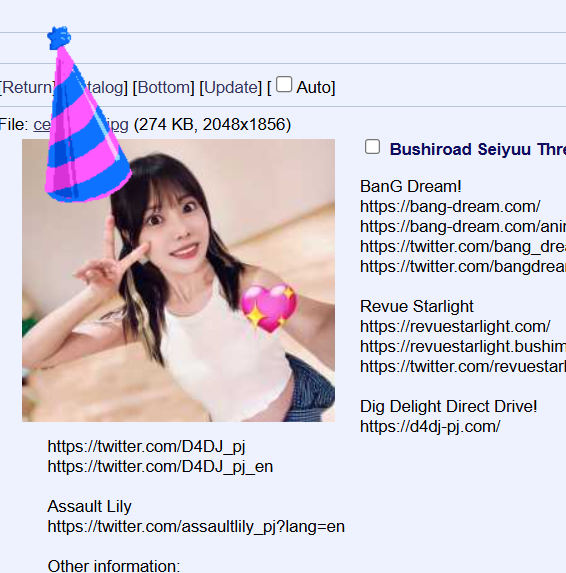This screenshot has width=566, height=573.
Task: Click the revuestarlight.bushim URL
Action: click(463, 346)
